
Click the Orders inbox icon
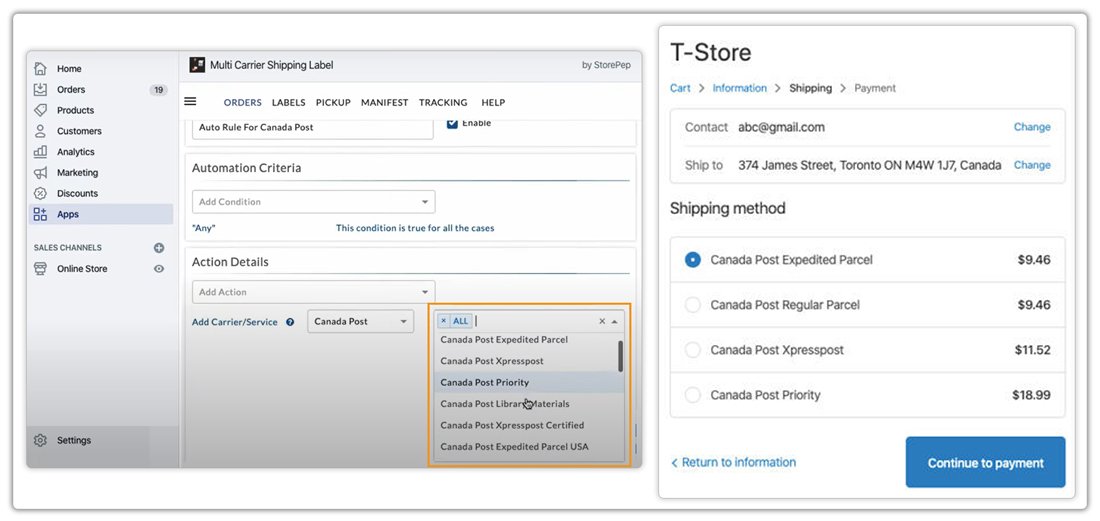click(x=41, y=90)
